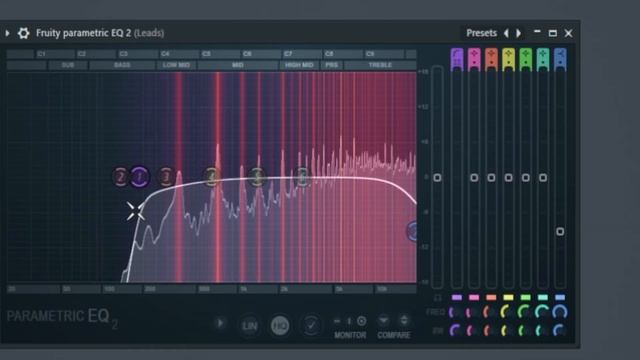Screen dimensions: 640x360
Task: Click the green band 5 gain slider handle
Action: [526, 178]
